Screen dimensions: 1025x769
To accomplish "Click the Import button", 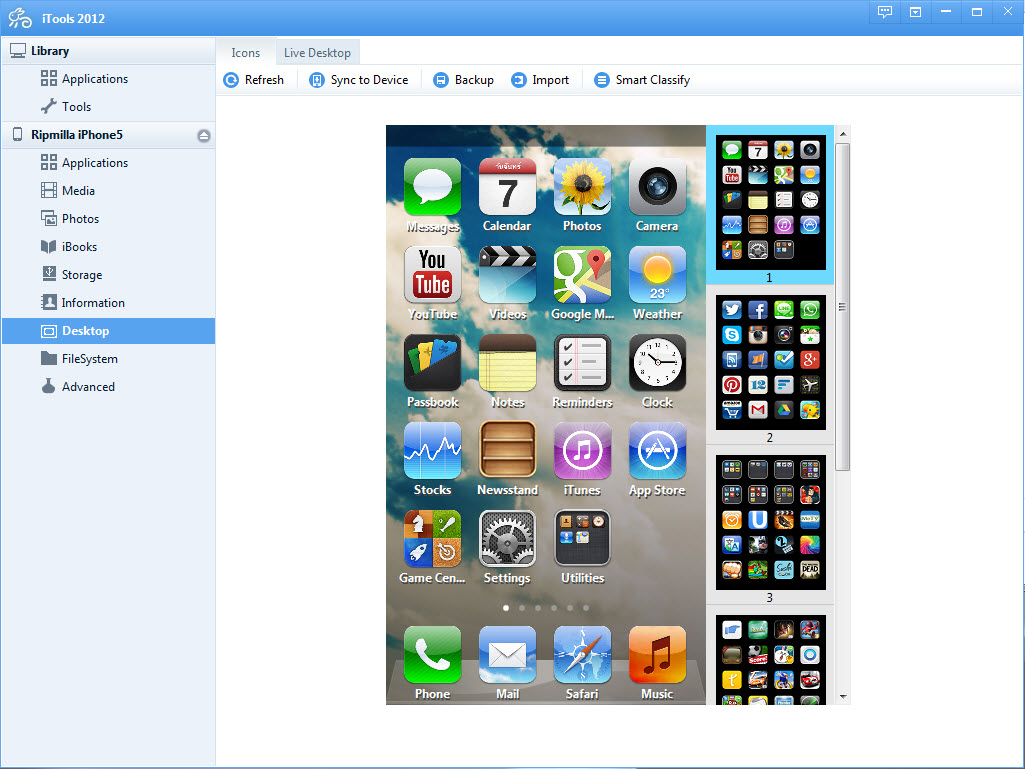I will (540, 80).
